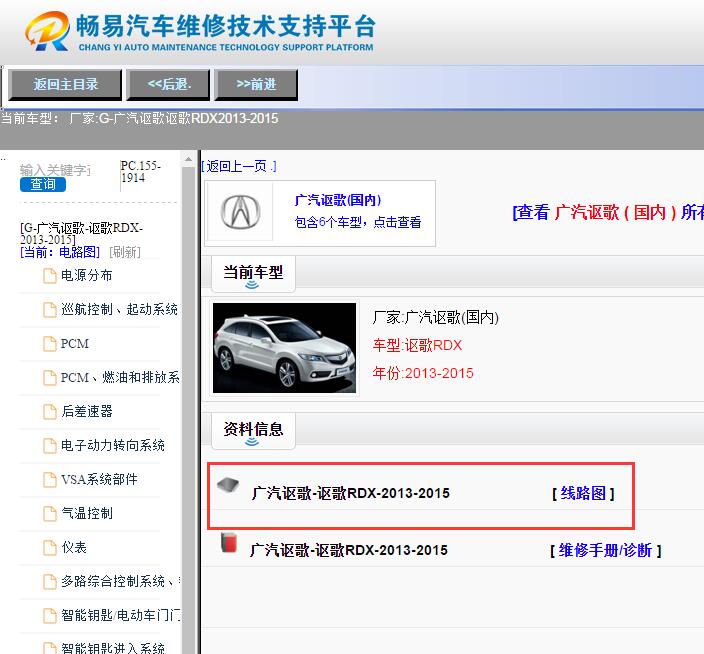
Task: Click the red book icon beside 维修手册 row
Action: coord(229,542)
